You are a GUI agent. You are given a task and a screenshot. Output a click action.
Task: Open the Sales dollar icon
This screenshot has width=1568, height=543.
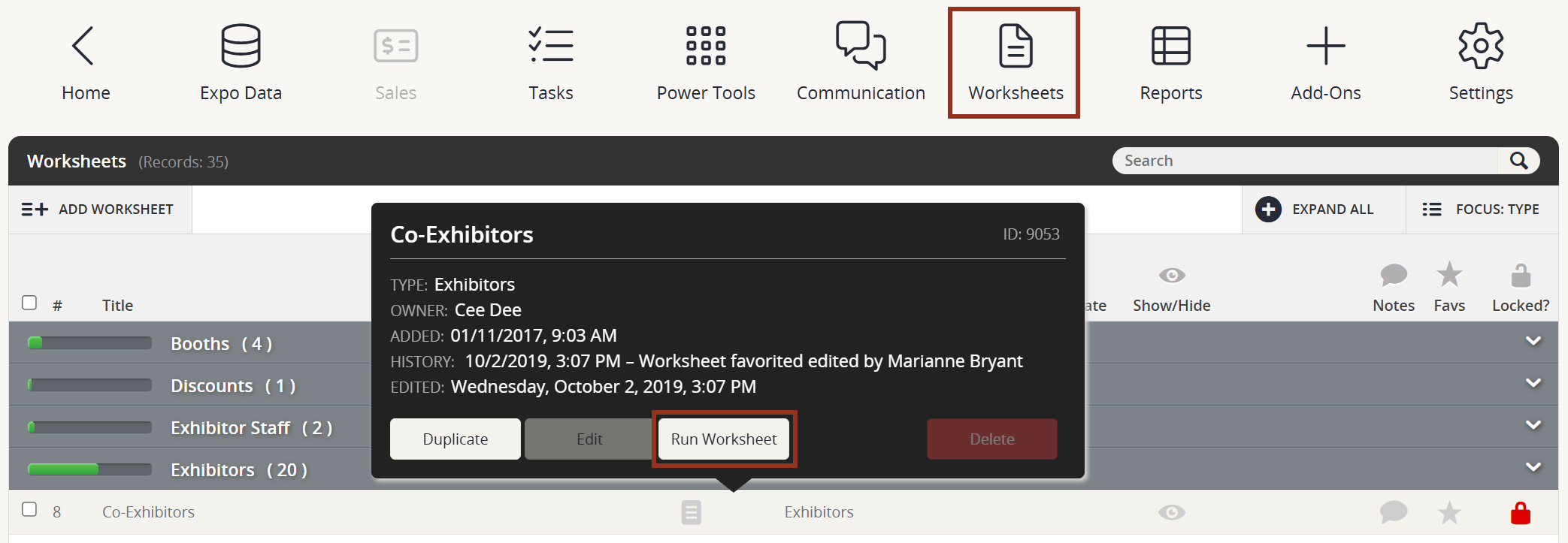pyautogui.click(x=395, y=46)
